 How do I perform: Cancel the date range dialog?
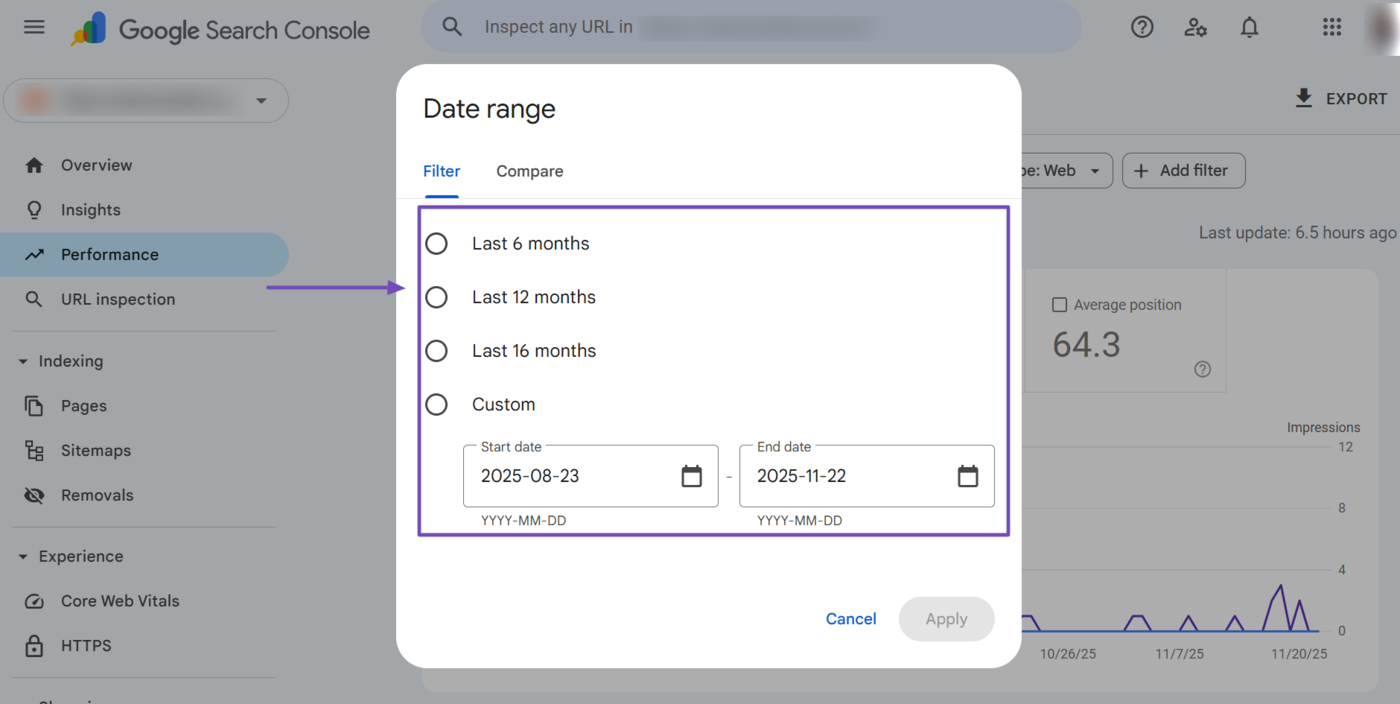[850, 618]
